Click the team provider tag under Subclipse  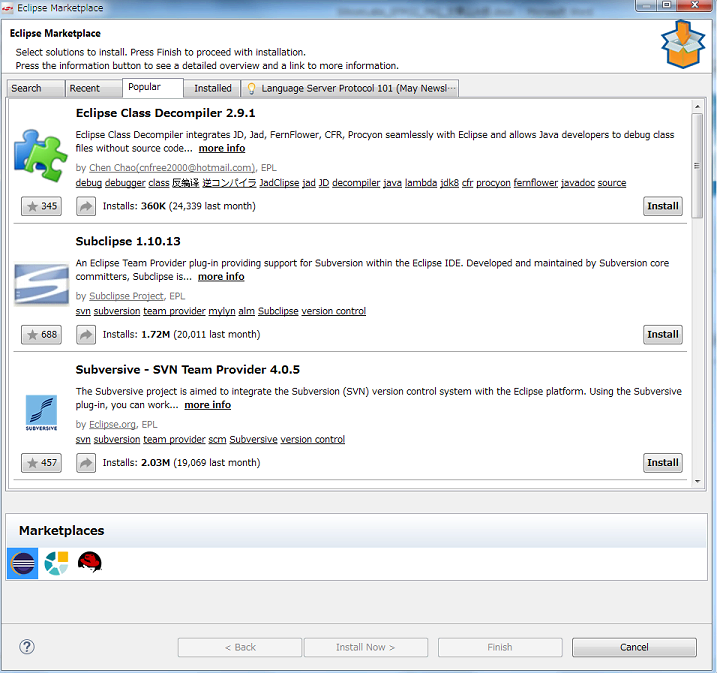click(x=174, y=311)
